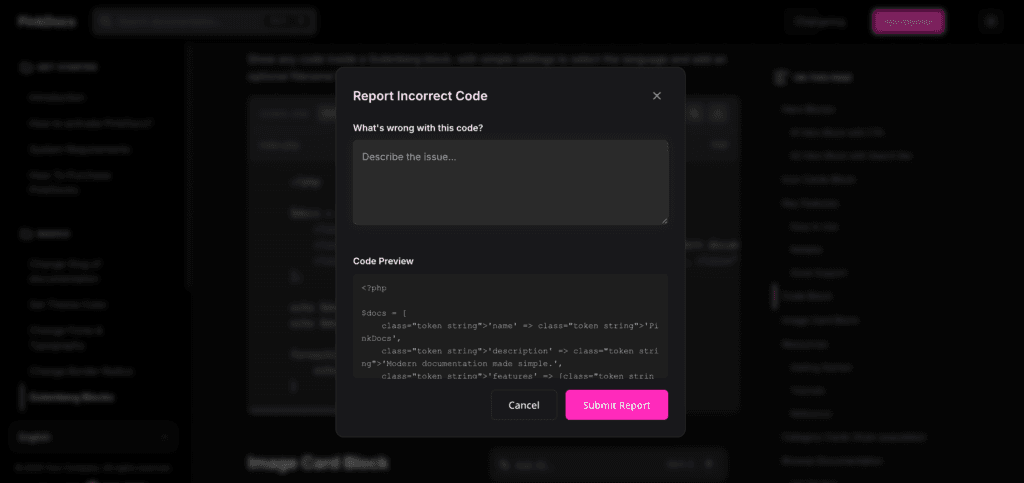Screen dimensions: 1024x483
Task: Cancel the incorrect code report
Action: pos(524,405)
